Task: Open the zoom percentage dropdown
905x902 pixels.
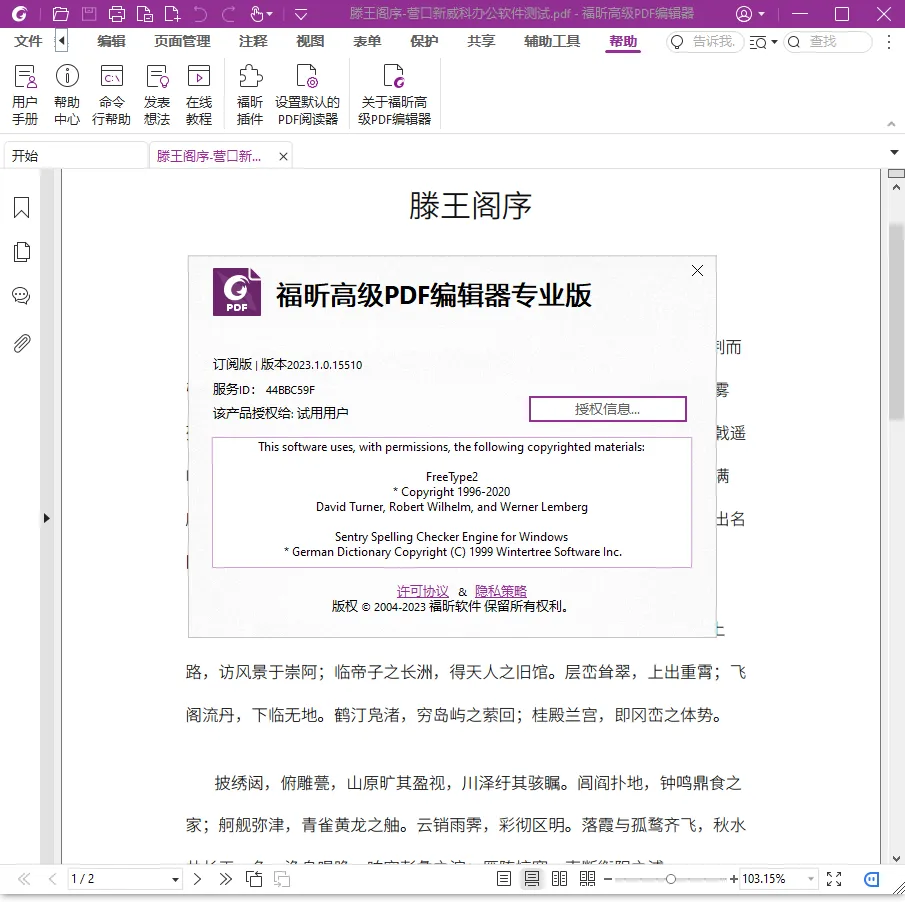Action: coord(811,879)
